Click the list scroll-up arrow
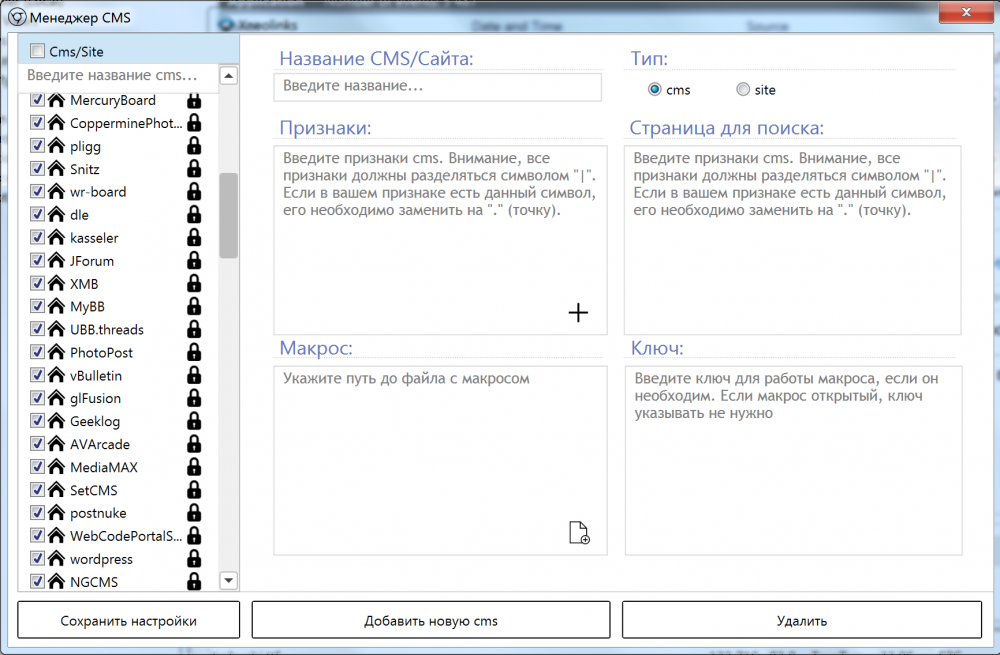 tap(228, 76)
